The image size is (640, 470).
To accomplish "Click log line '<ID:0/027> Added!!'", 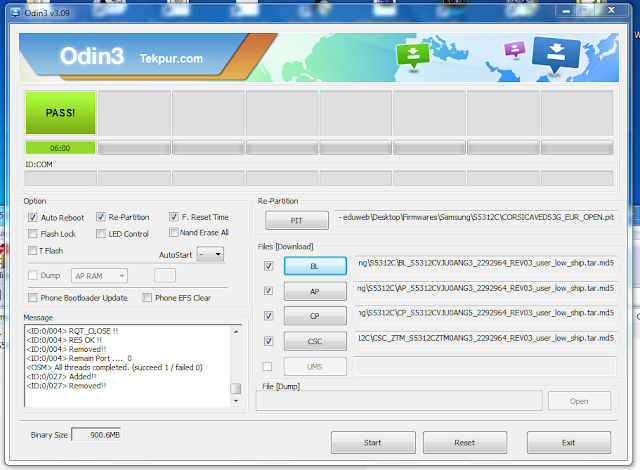I will [62, 376].
